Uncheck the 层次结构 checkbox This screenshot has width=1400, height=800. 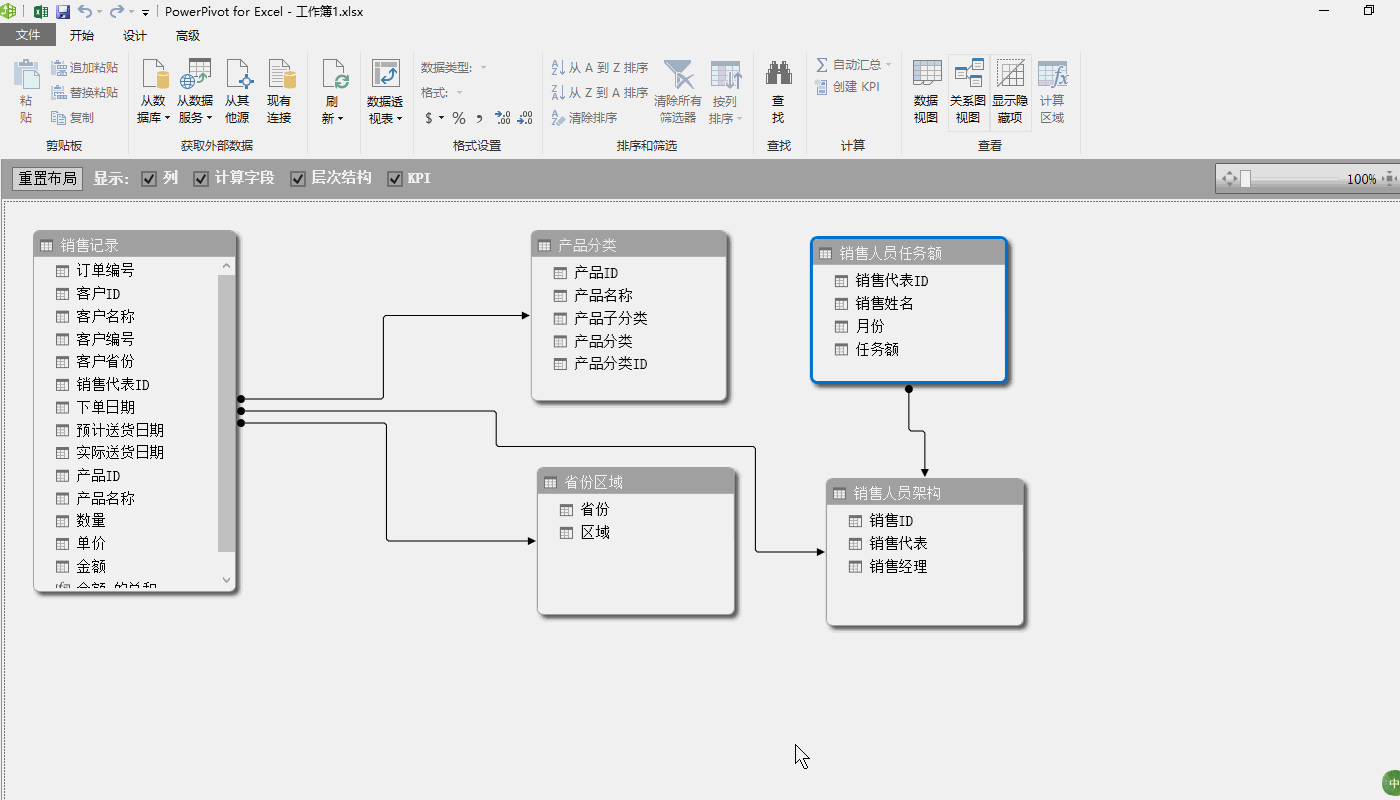pos(298,178)
